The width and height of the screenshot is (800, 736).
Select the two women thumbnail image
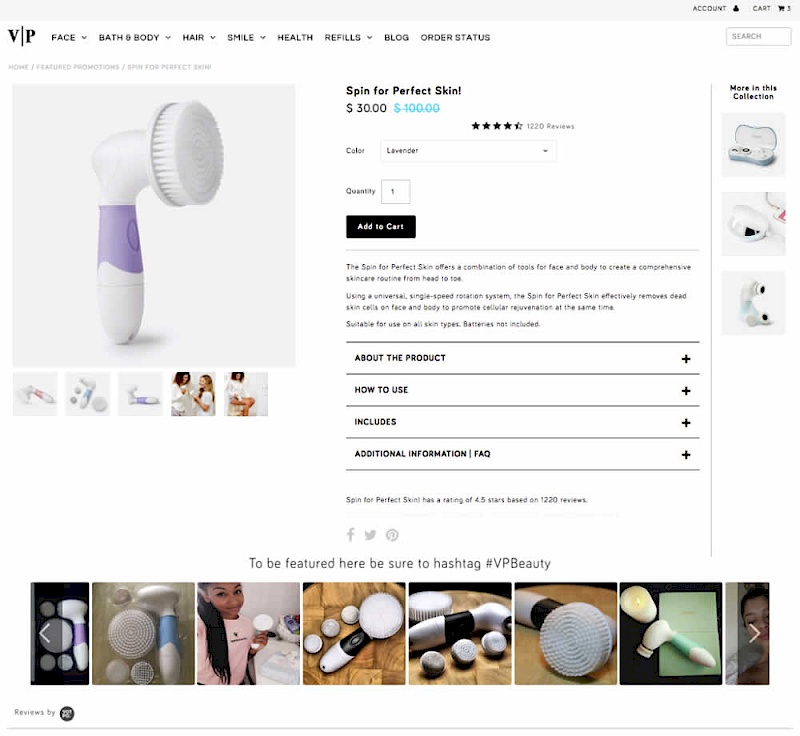click(193, 394)
